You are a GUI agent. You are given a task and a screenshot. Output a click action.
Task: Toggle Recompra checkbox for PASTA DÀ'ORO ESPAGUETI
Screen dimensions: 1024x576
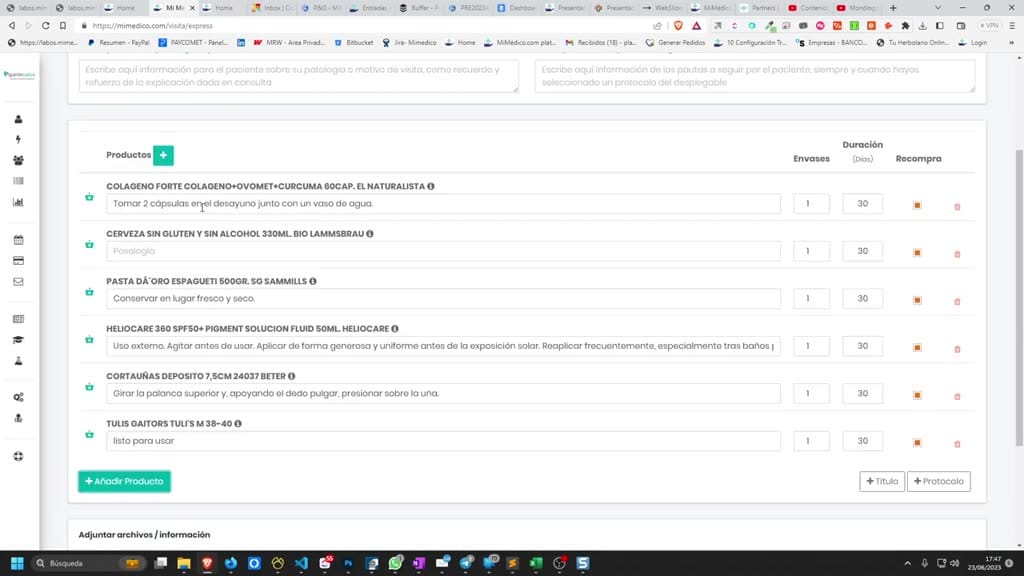click(917, 300)
